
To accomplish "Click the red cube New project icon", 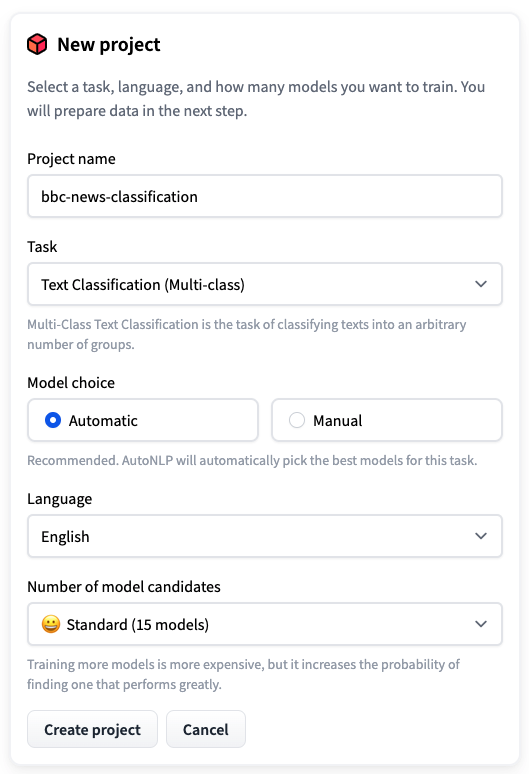I will tap(37, 44).
